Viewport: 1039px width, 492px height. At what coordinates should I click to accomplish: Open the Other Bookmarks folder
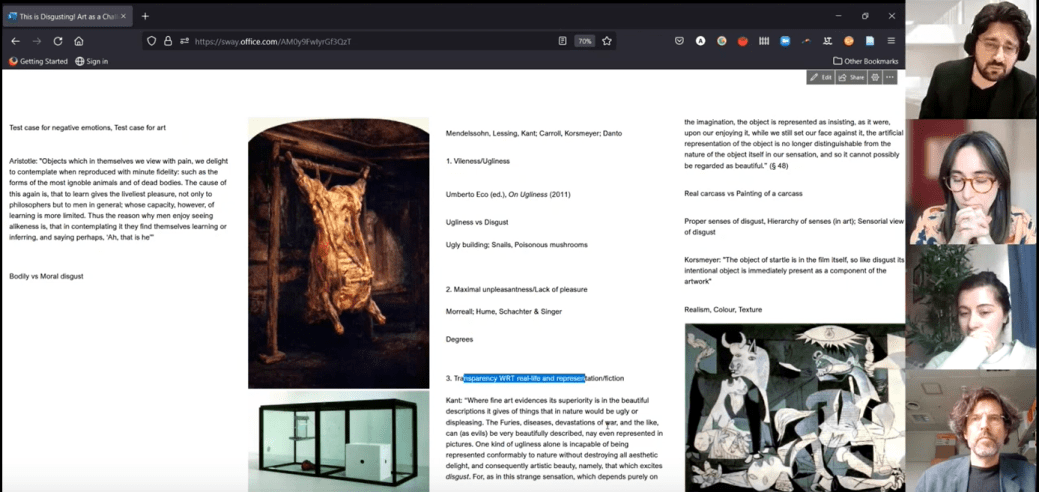click(865, 61)
